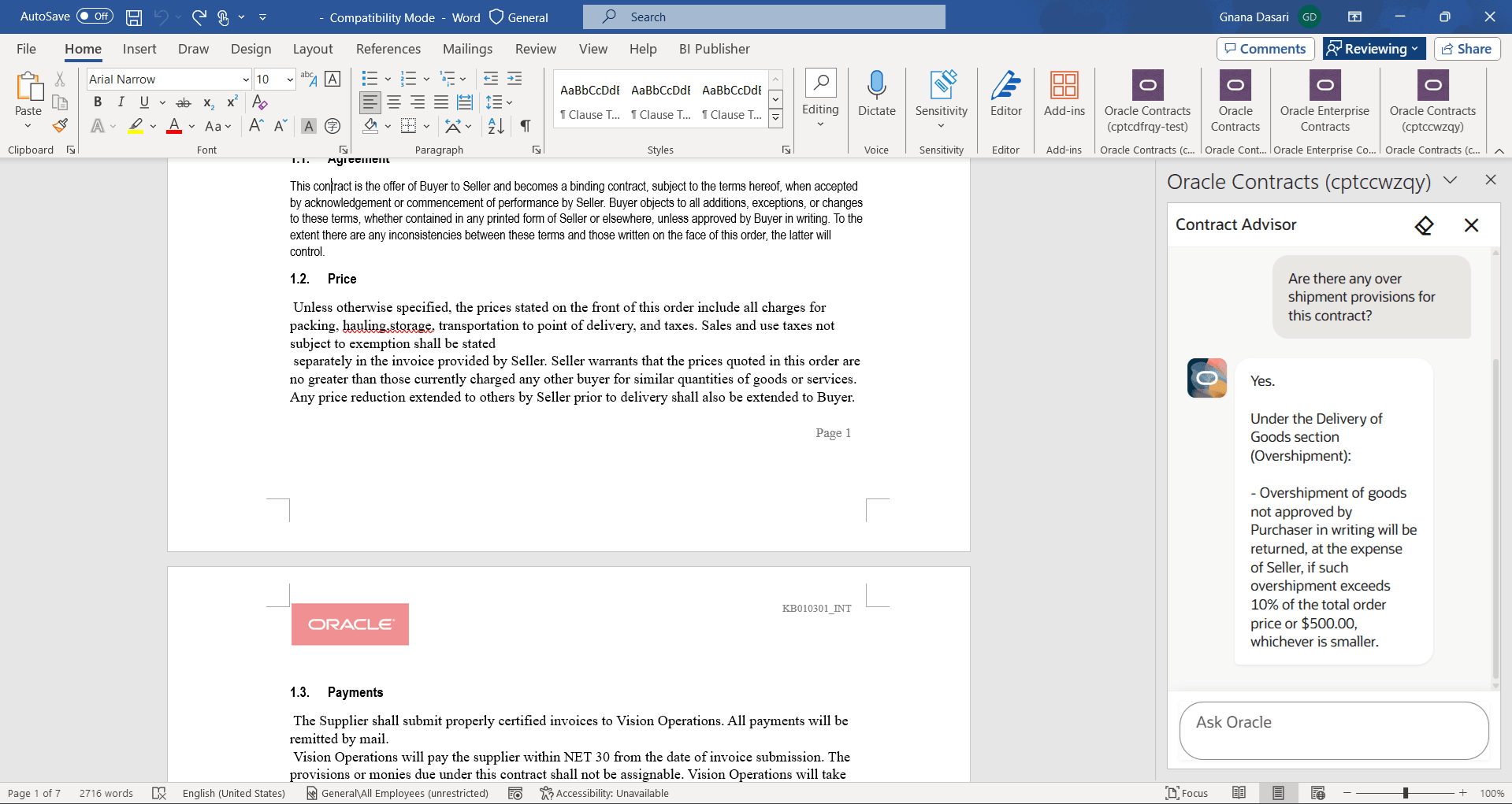Launch Oracle Contracts (cptcdfrqy-test) add-in
This screenshot has width=1512, height=804.
1147,102
